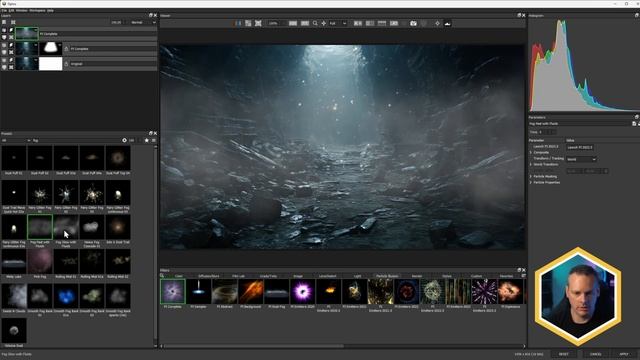The height and width of the screenshot is (360, 640).
Task: Open the Viewer resolution Full dropdown
Action: (338, 23)
